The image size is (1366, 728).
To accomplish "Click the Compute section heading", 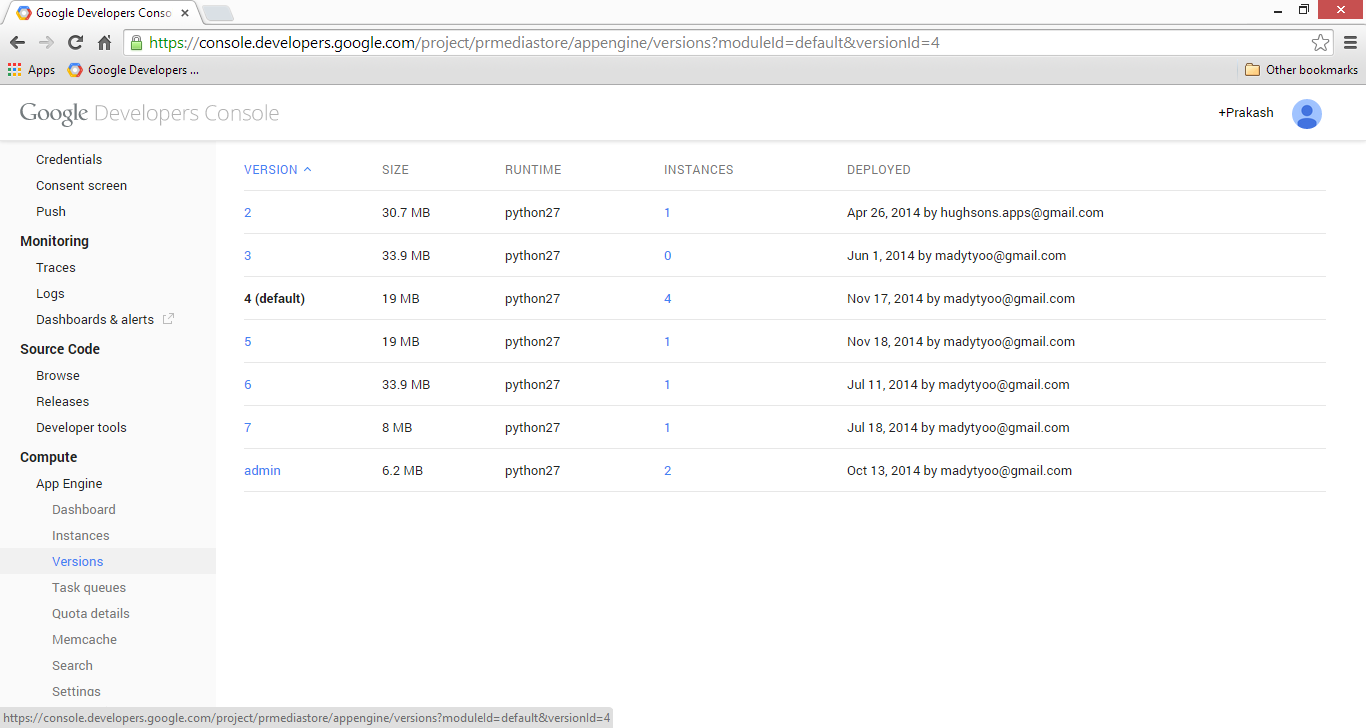I will click(48, 457).
